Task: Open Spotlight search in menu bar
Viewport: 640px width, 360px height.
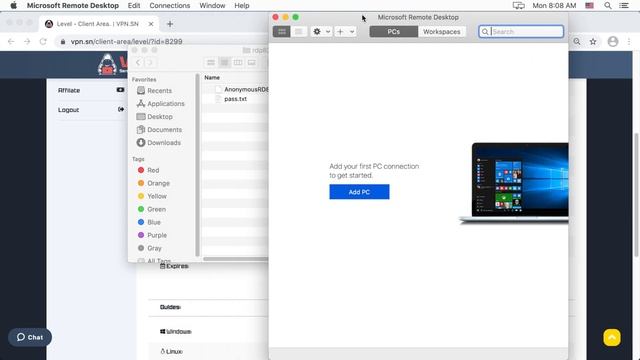Action: pos(608,5)
